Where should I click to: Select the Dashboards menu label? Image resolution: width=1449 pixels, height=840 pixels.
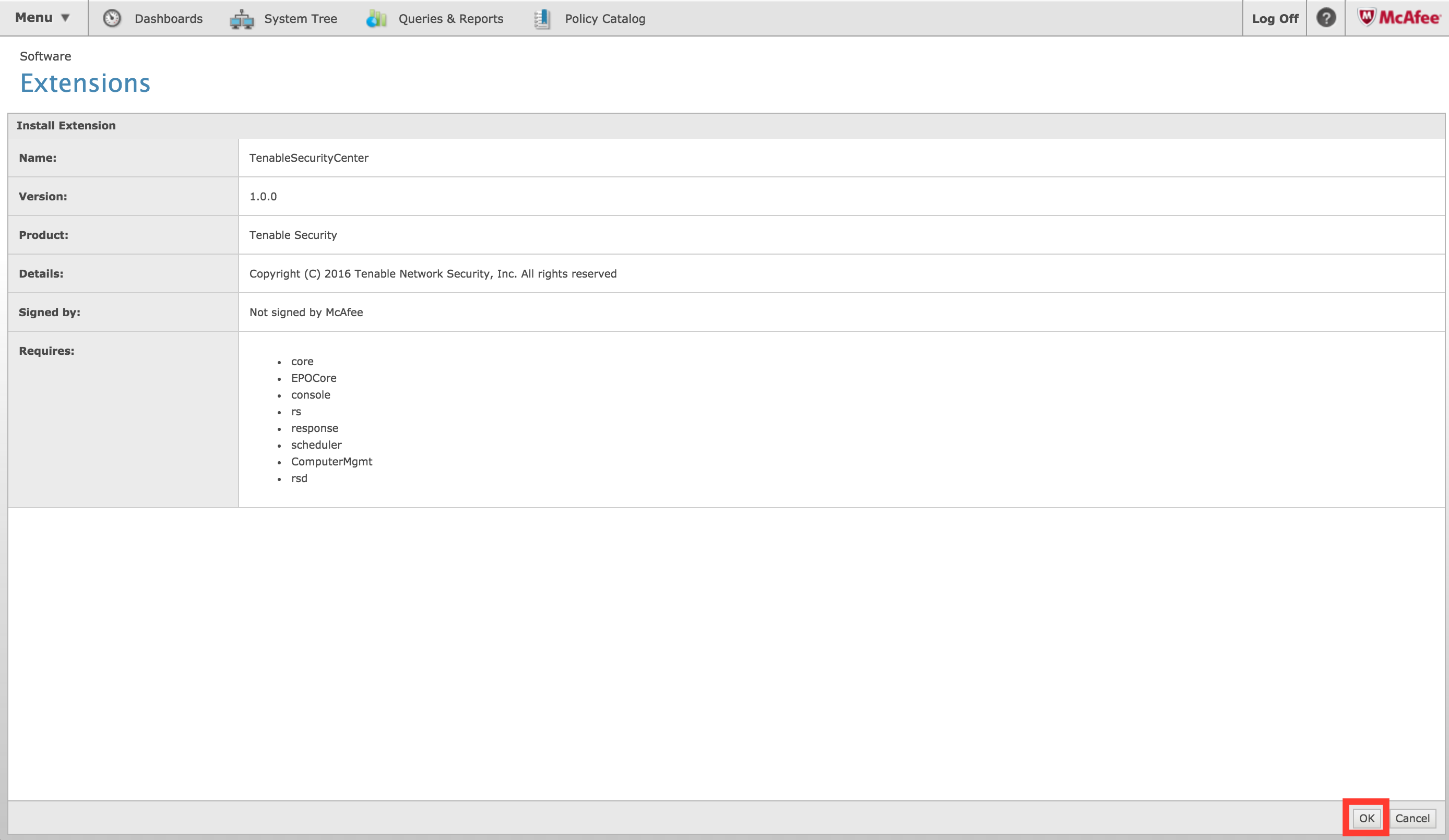pos(169,18)
